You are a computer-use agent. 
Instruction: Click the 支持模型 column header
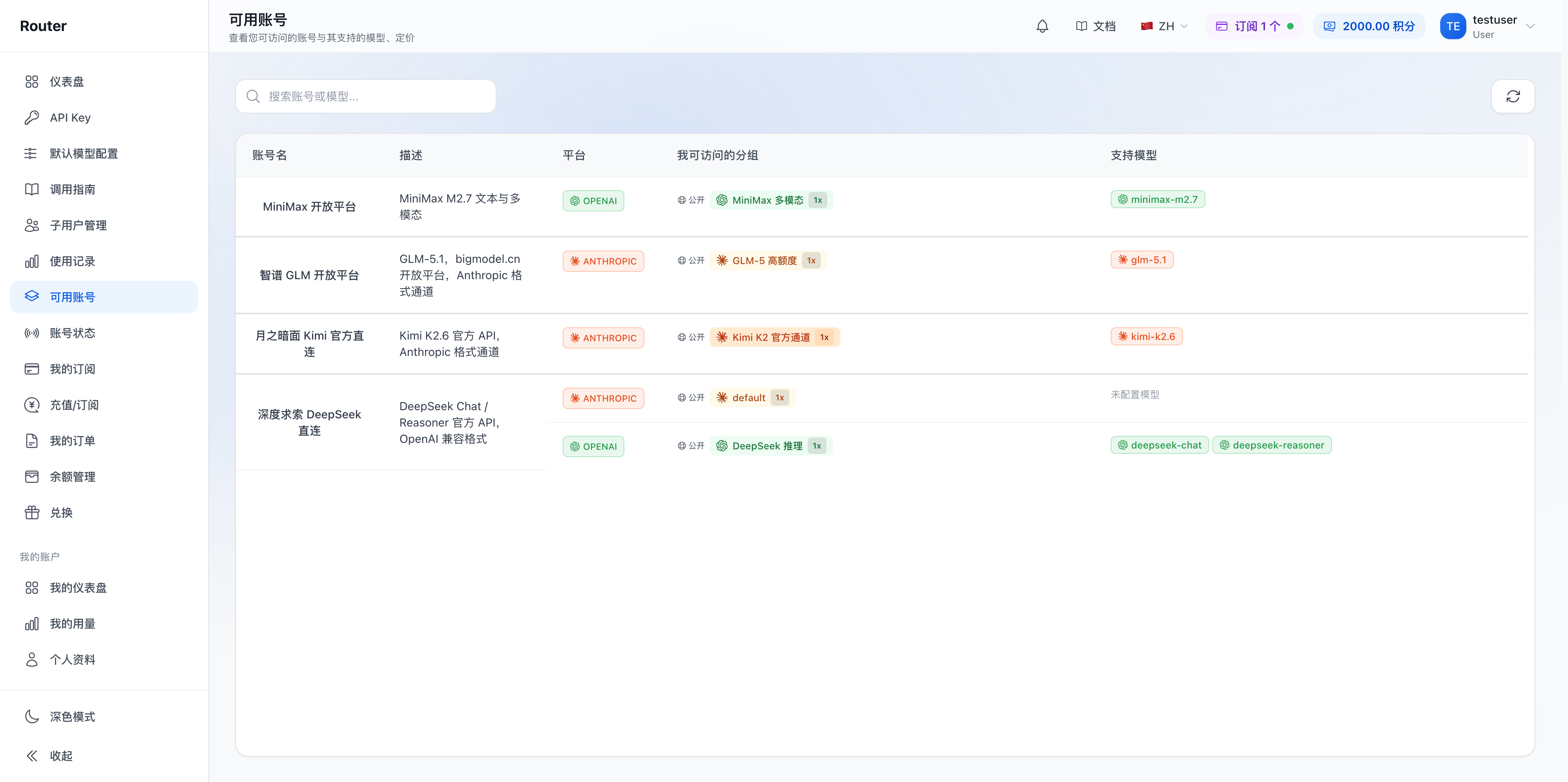click(1134, 155)
